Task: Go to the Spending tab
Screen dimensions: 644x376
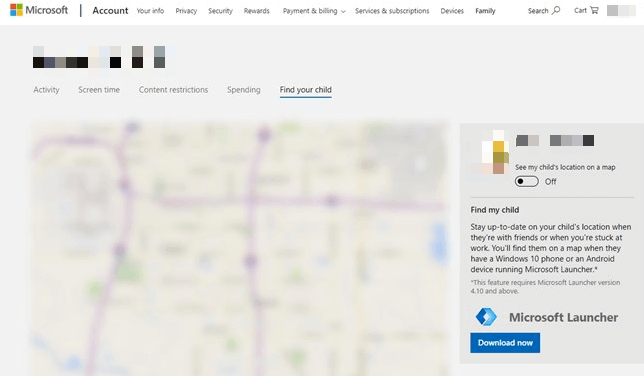Action: pyautogui.click(x=244, y=90)
